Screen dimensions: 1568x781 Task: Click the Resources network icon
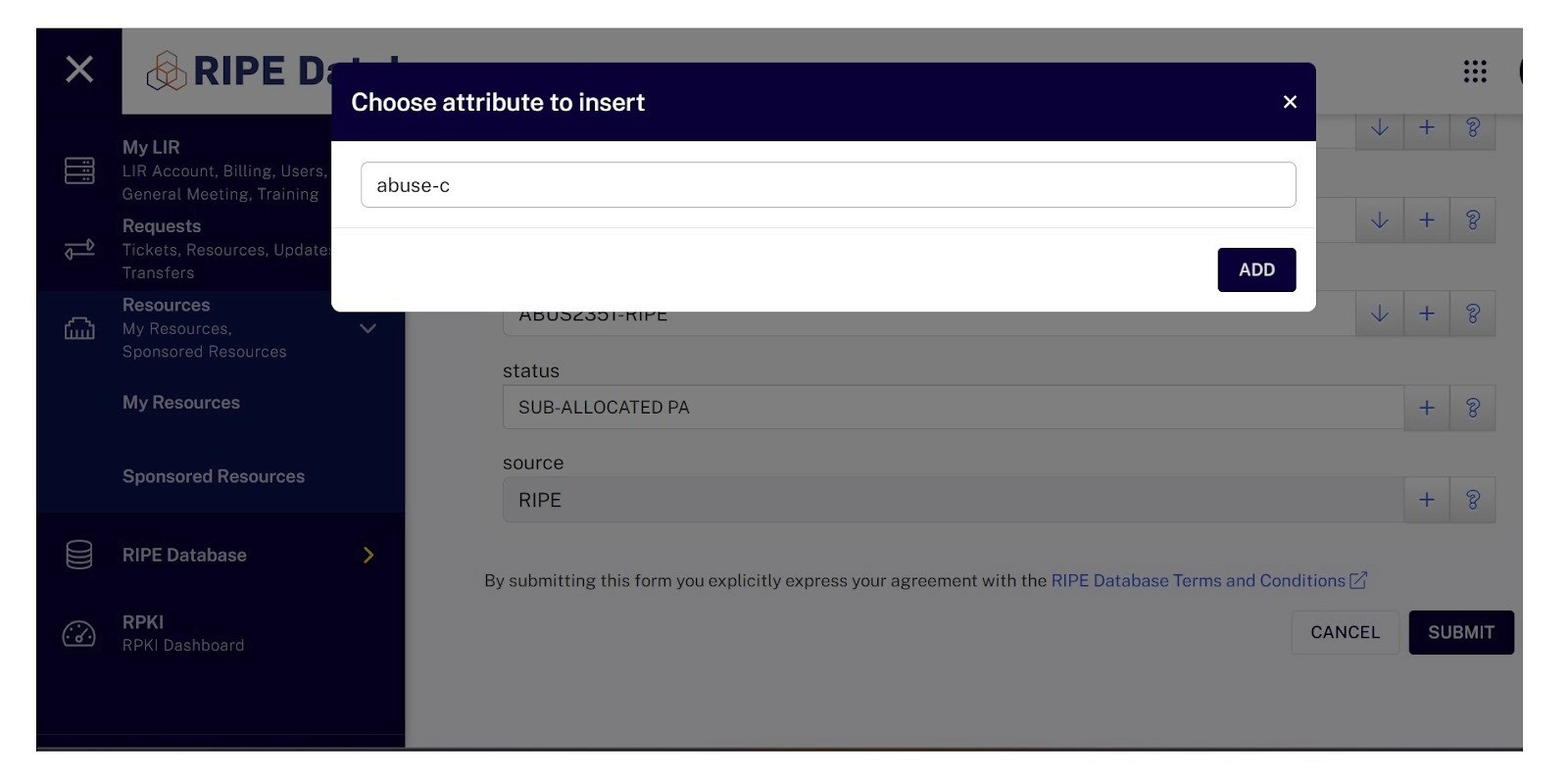click(x=79, y=328)
